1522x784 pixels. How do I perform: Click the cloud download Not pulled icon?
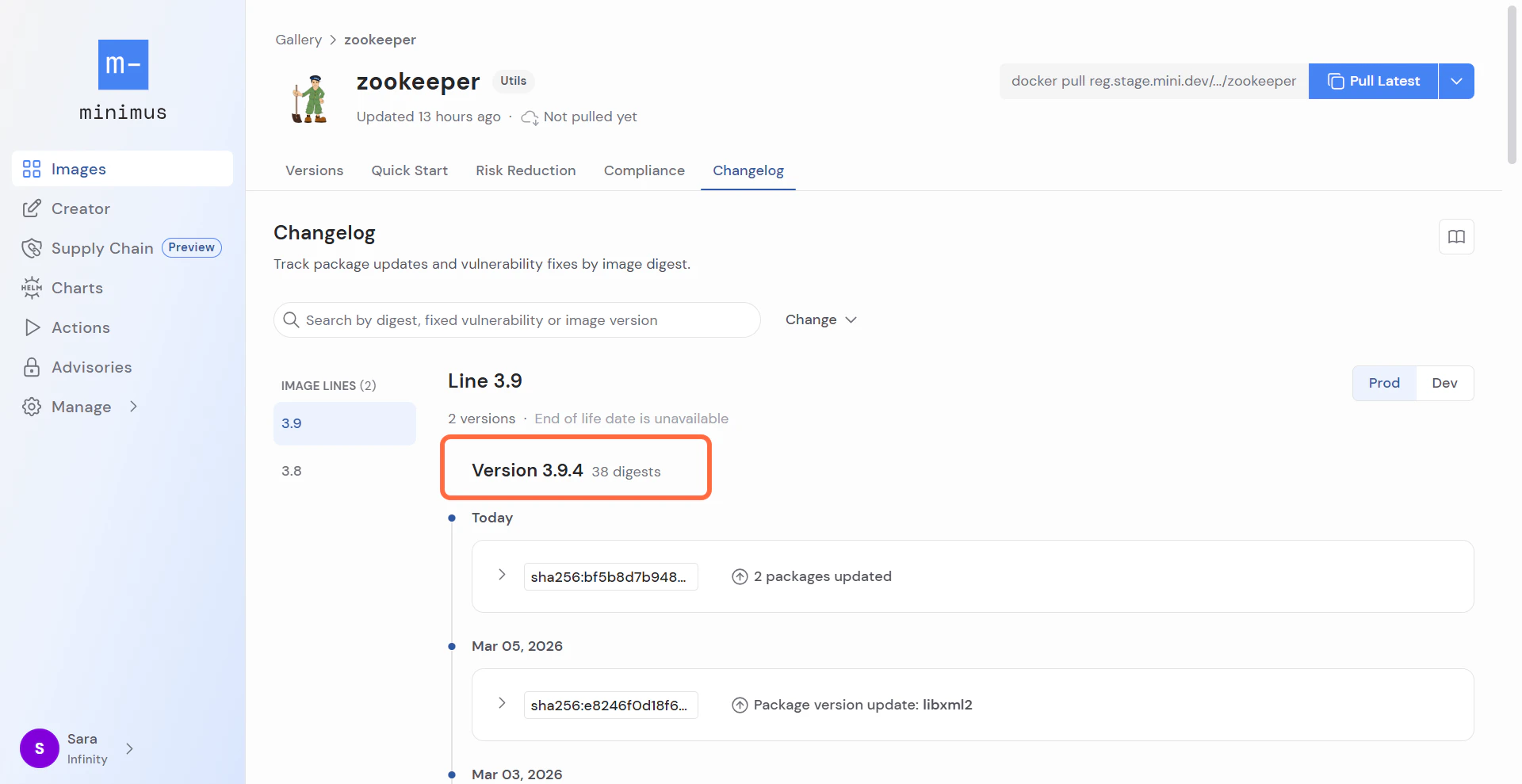530,117
